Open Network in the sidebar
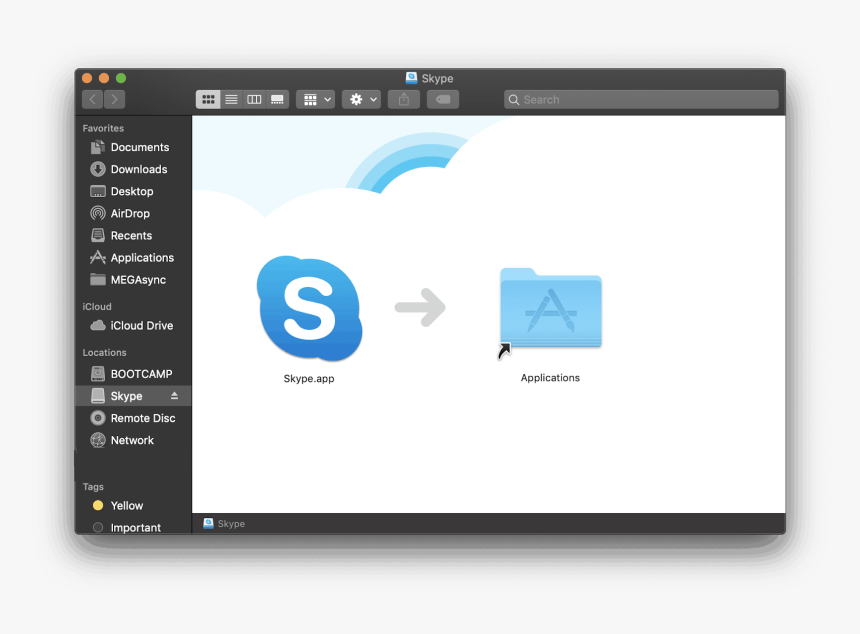This screenshot has height=634, width=860. click(133, 440)
